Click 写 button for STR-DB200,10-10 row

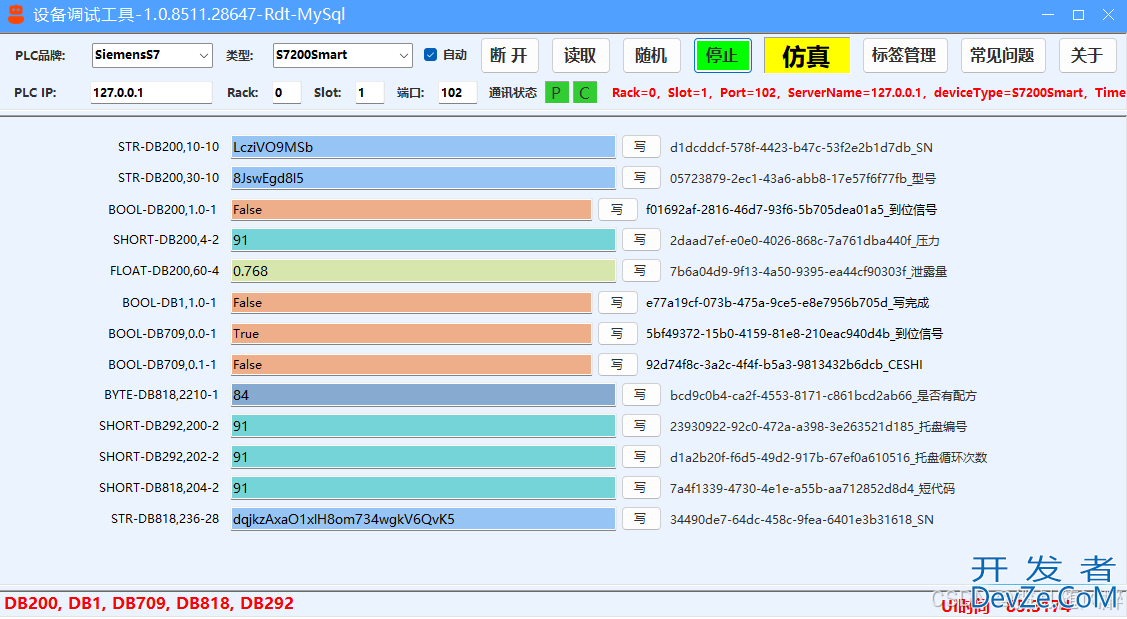[641, 147]
